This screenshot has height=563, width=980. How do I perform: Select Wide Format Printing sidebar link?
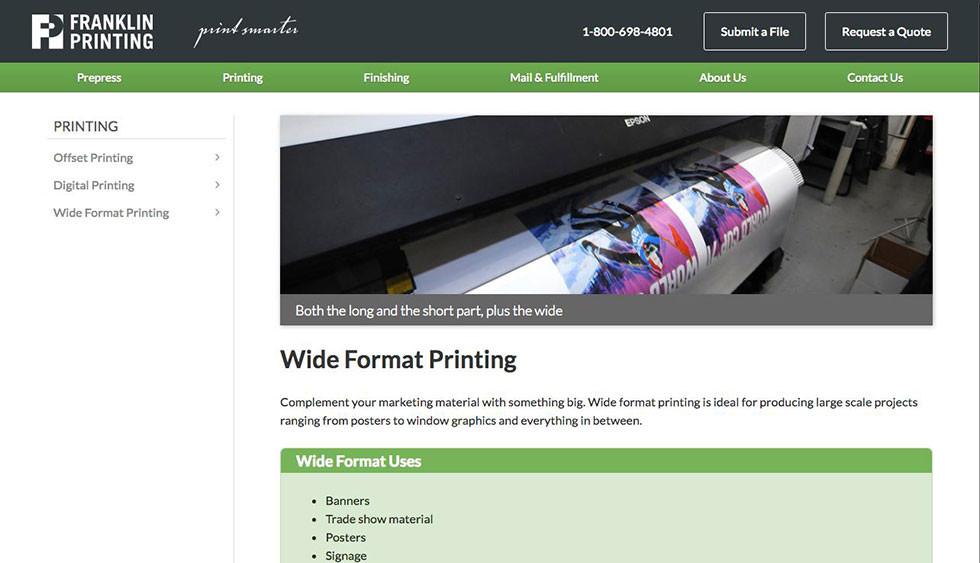click(x=111, y=212)
